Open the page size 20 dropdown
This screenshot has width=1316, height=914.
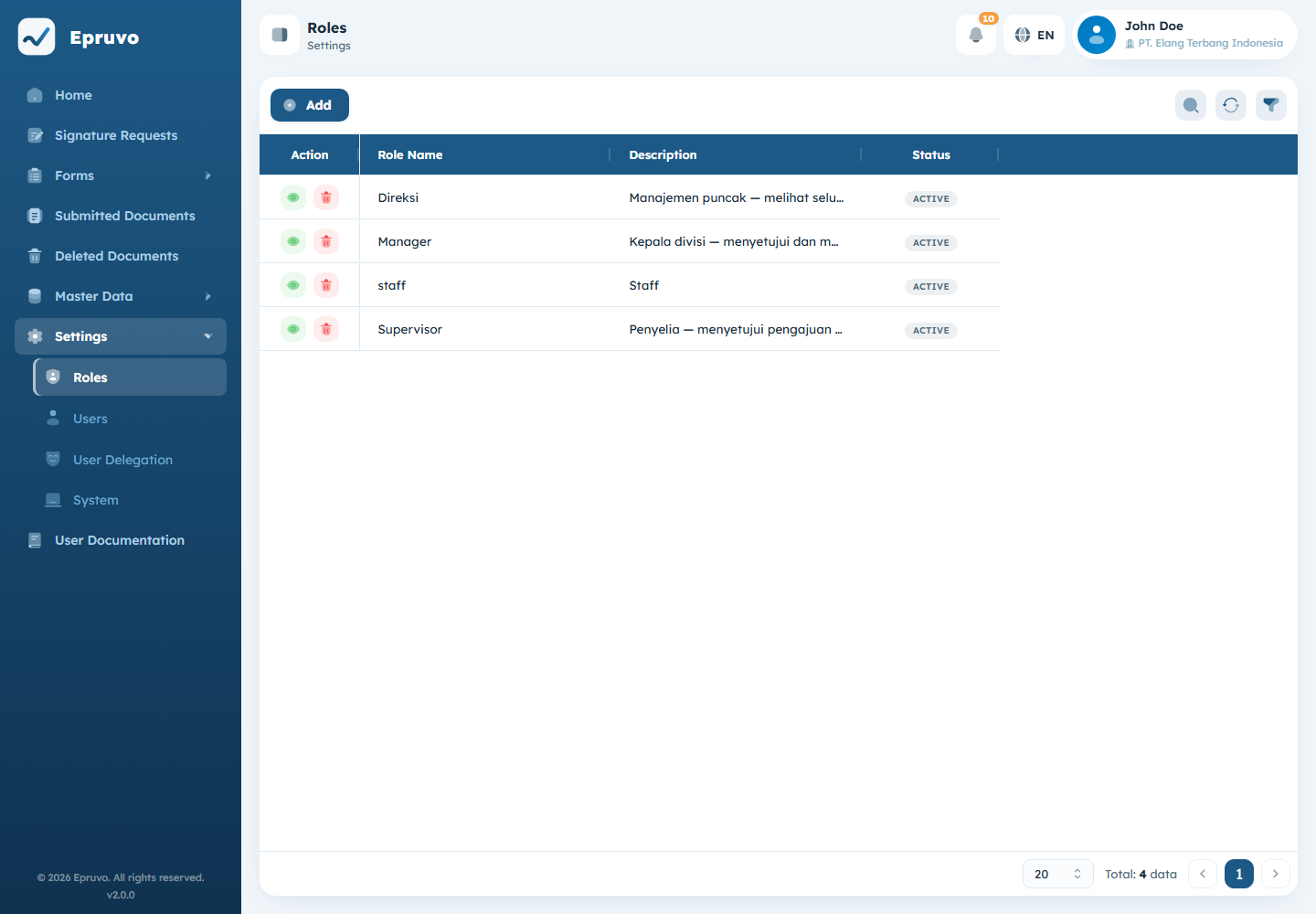coord(1058,874)
